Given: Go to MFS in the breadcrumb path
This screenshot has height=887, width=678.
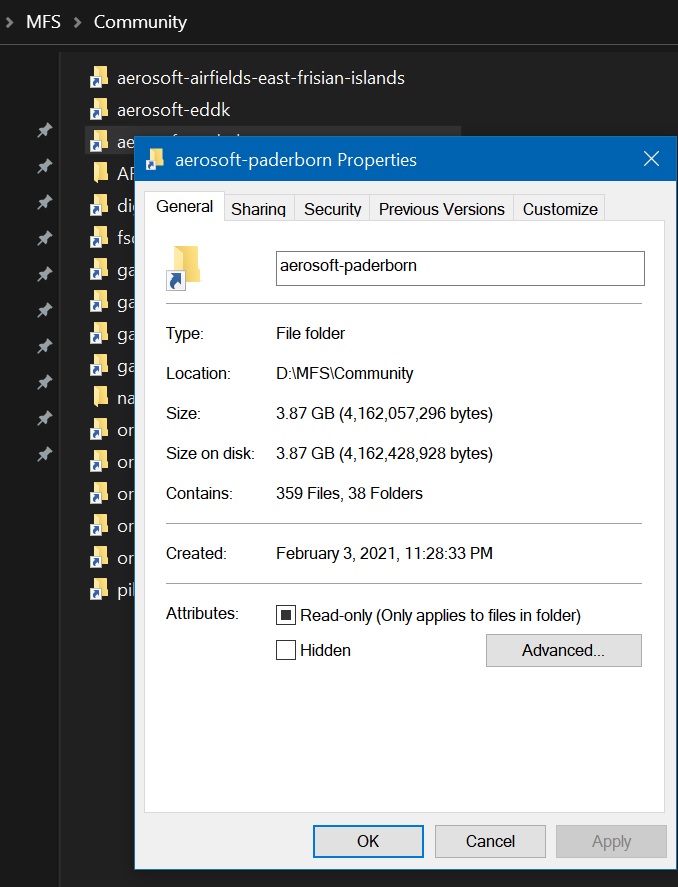Looking at the screenshot, I should [44, 22].
